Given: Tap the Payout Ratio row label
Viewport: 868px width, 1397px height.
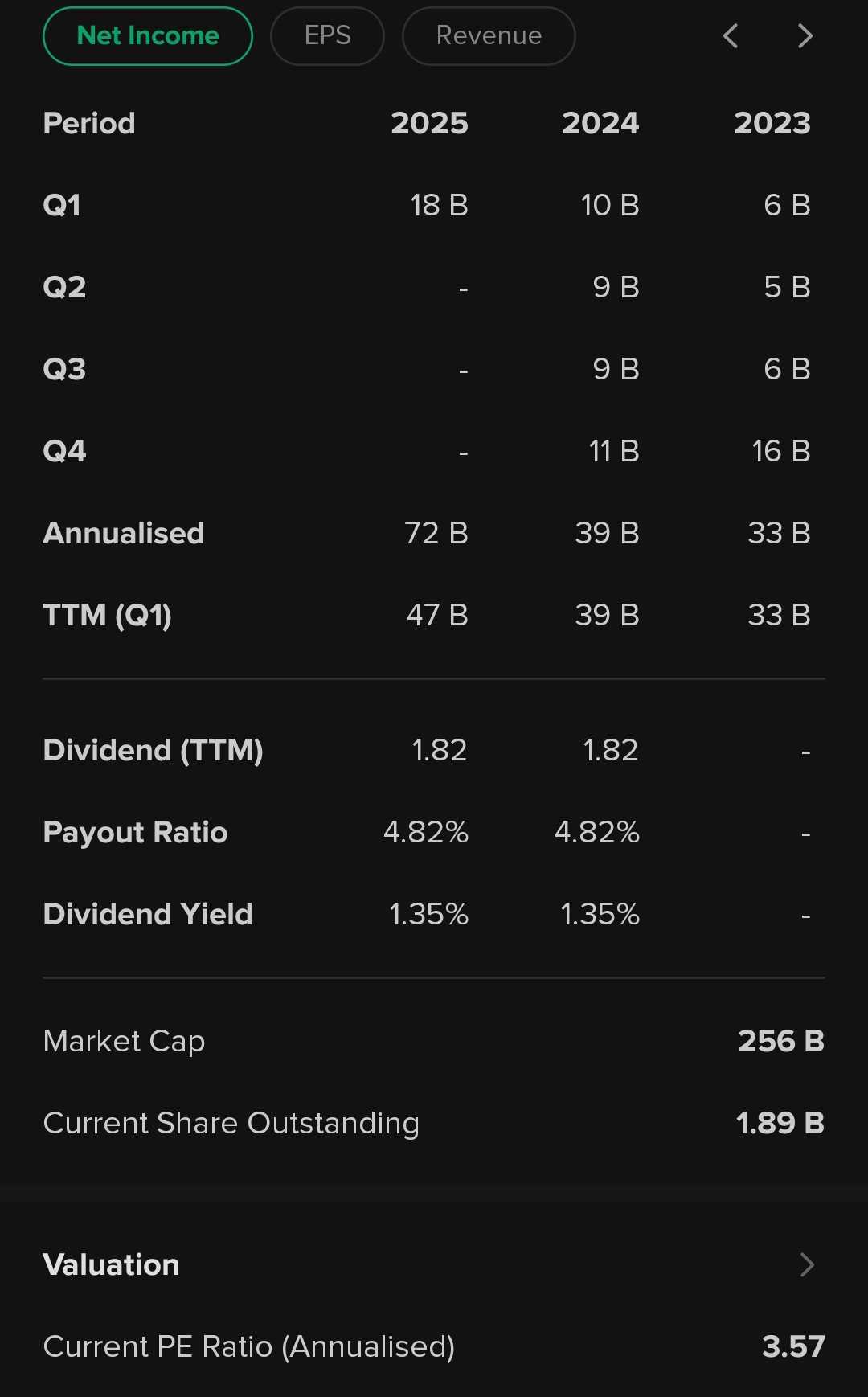Looking at the screenshot, I should (x=135, y=832).
